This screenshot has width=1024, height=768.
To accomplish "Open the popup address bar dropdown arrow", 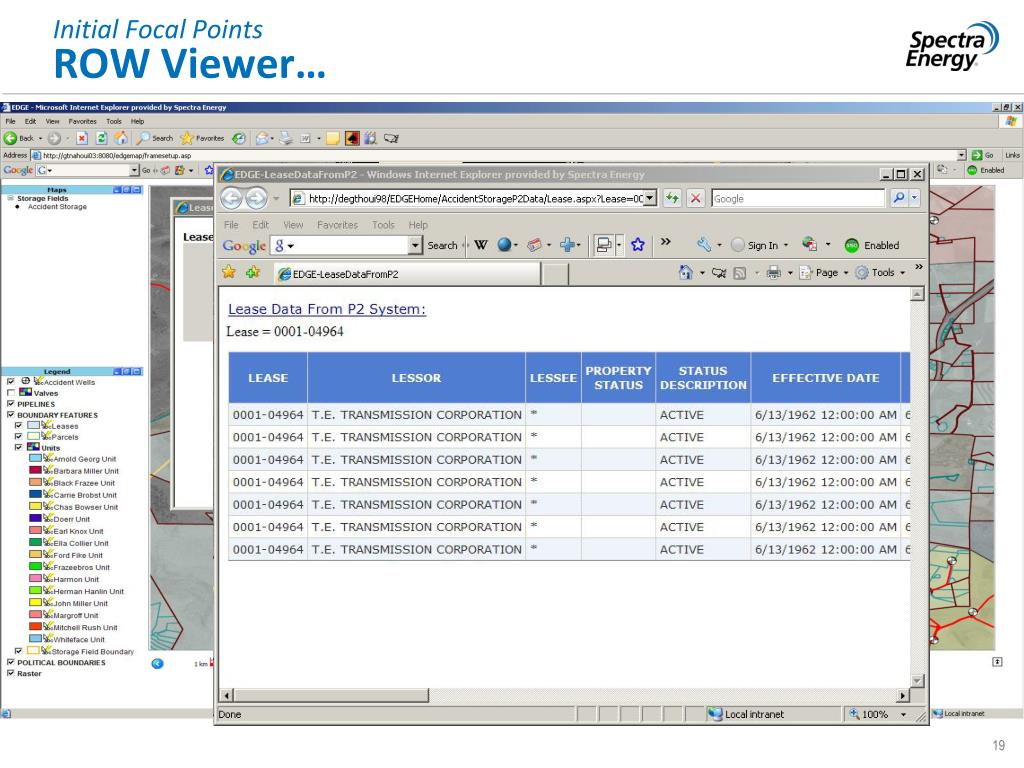I will coord(650,198).
